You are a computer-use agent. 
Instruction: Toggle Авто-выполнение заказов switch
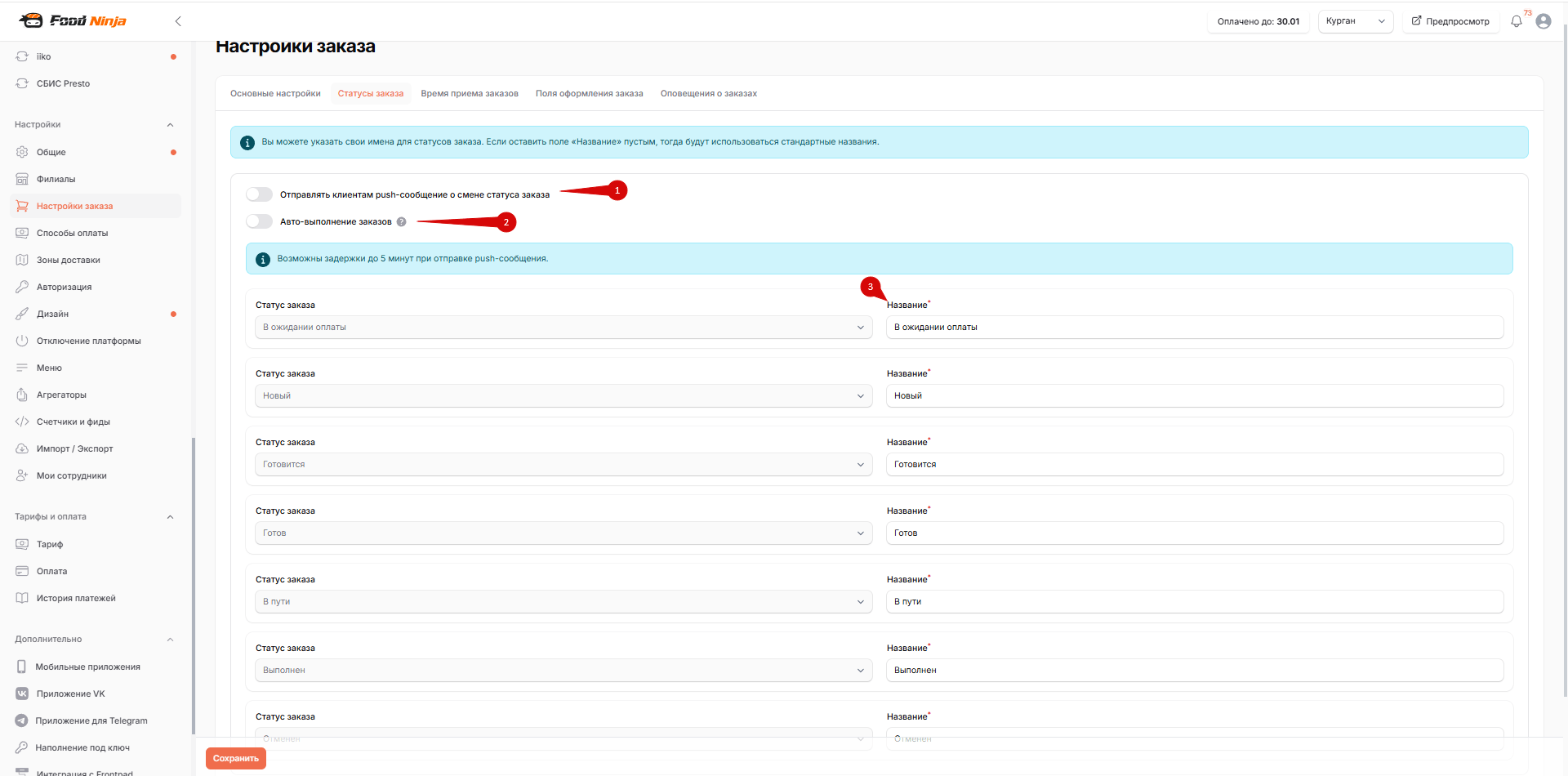(259, 221)
